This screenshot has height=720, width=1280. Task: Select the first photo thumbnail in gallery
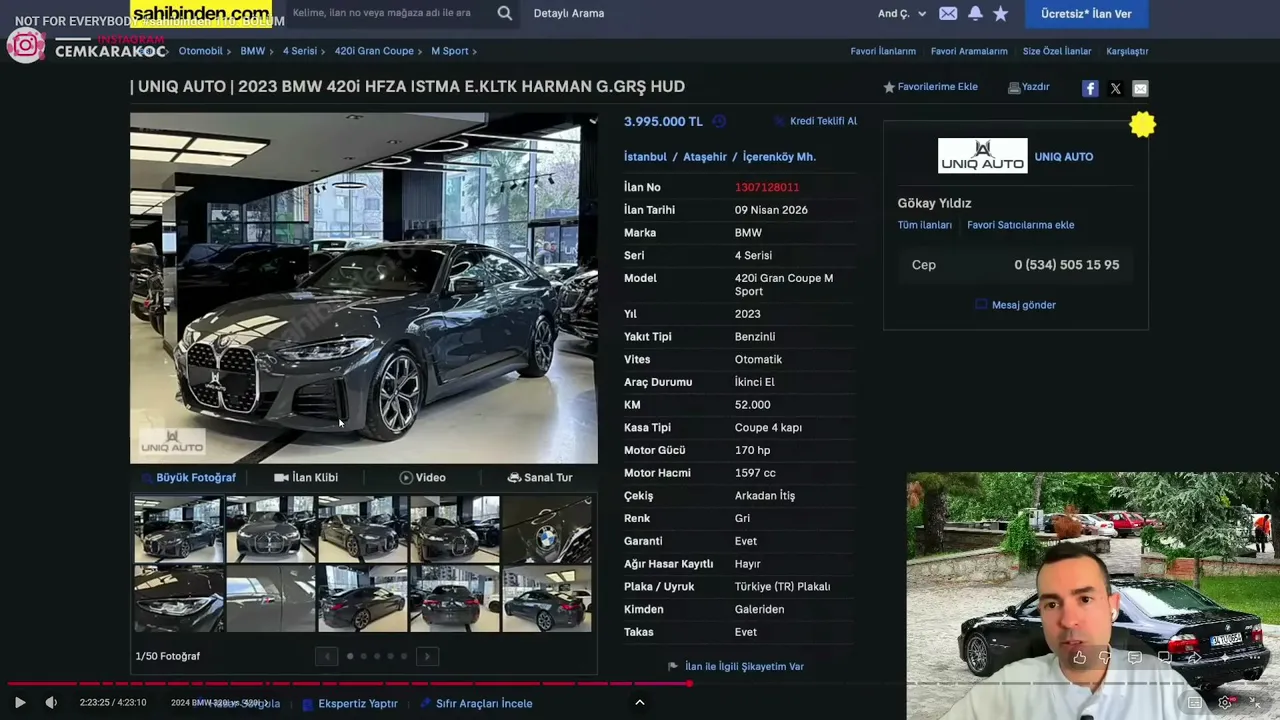coord(179,529)
